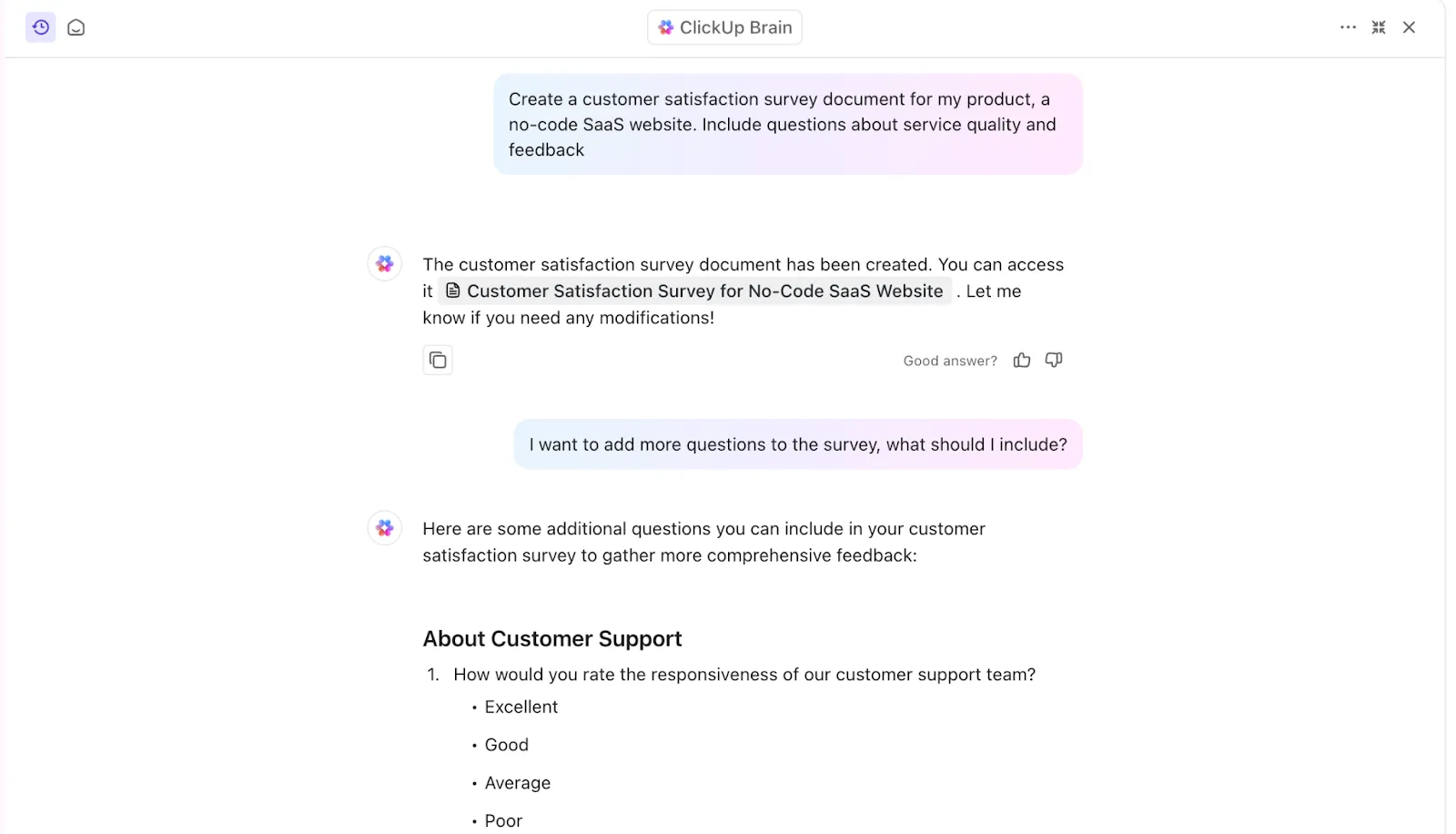
Task: Click the first ClickUp Brain avatar icon
Action: pos(385,264)
